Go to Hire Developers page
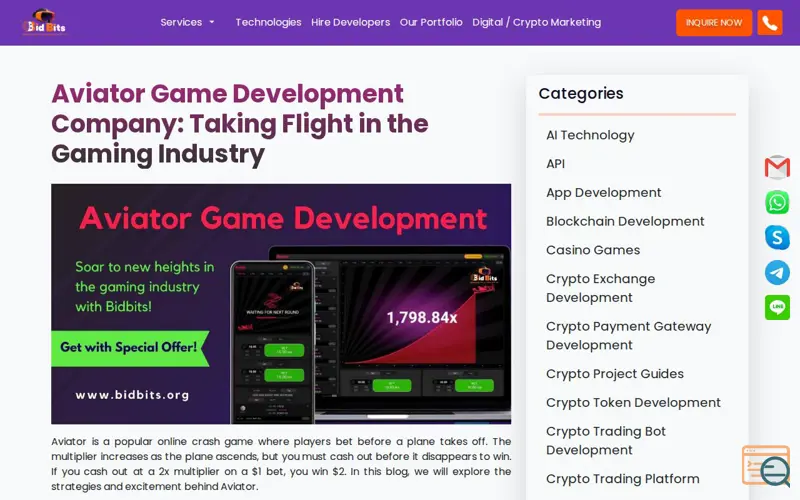This screenshot has width=800, height=500. [x=351, y=22]
